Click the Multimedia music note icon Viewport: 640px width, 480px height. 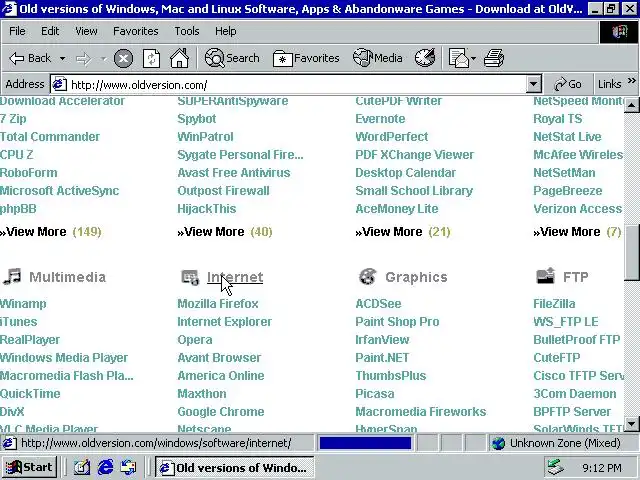(x=12, y=277)
